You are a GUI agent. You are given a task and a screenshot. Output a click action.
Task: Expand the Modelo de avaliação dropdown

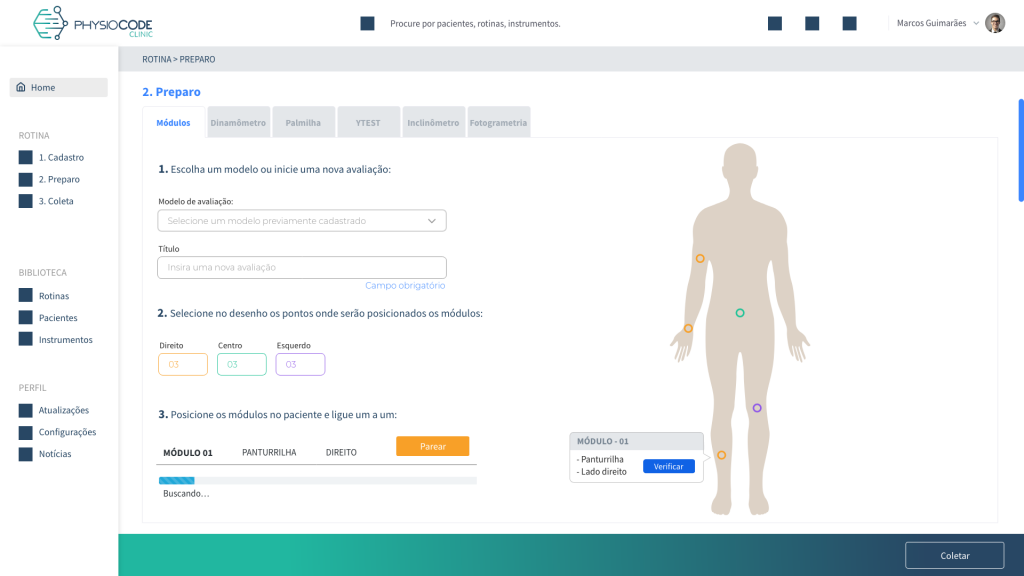(302, 220)
